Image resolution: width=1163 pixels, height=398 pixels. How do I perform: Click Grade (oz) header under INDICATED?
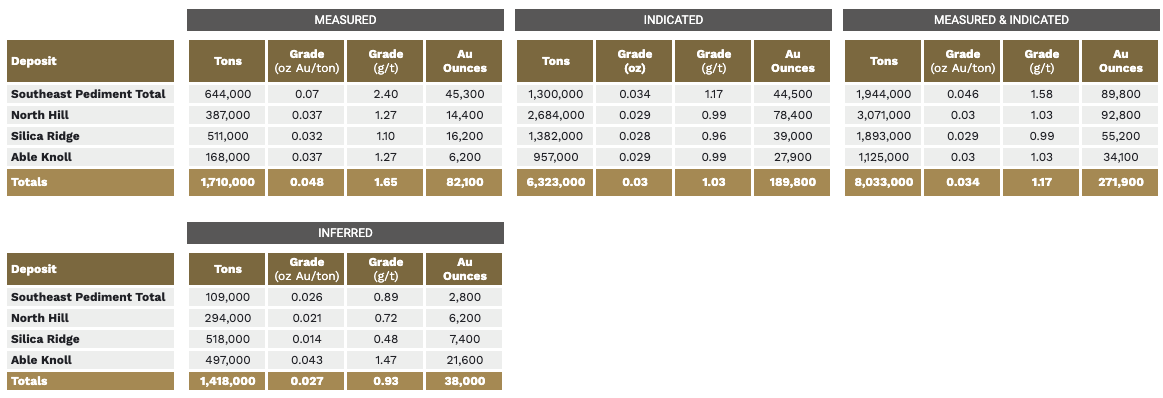[x=634, y=61]
